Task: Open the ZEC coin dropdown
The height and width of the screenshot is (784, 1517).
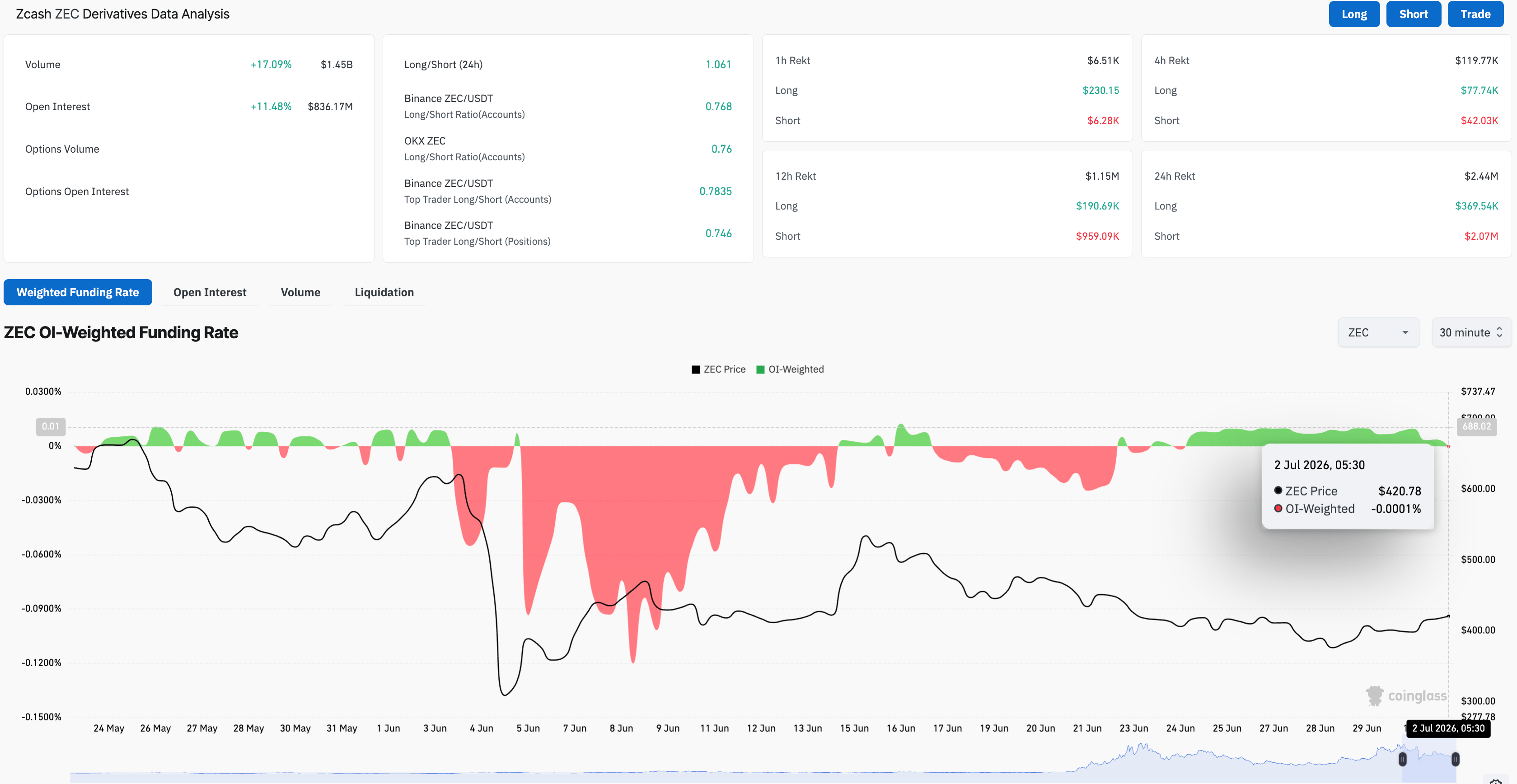Action: pos(1378,332)
